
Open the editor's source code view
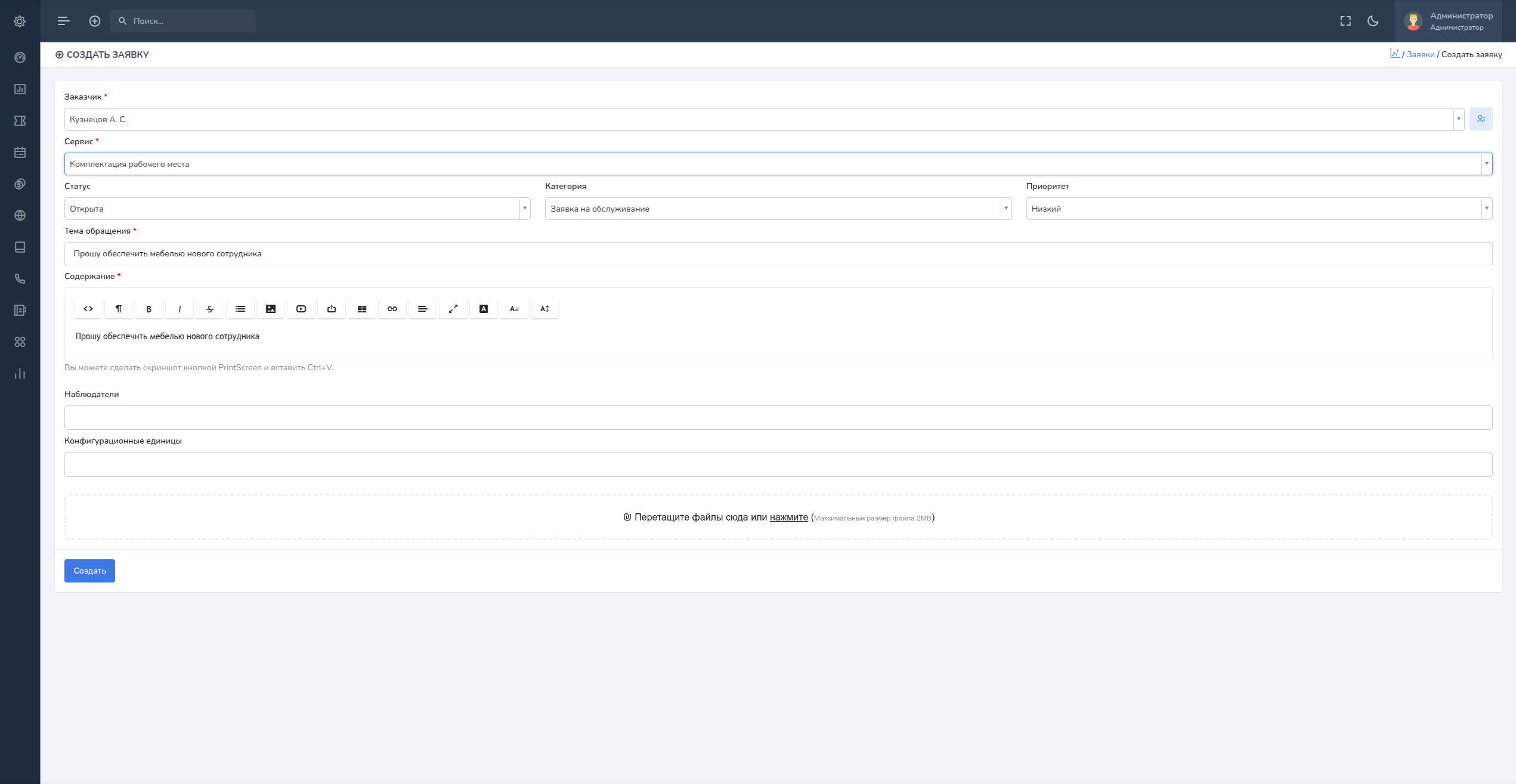(88, 309)
